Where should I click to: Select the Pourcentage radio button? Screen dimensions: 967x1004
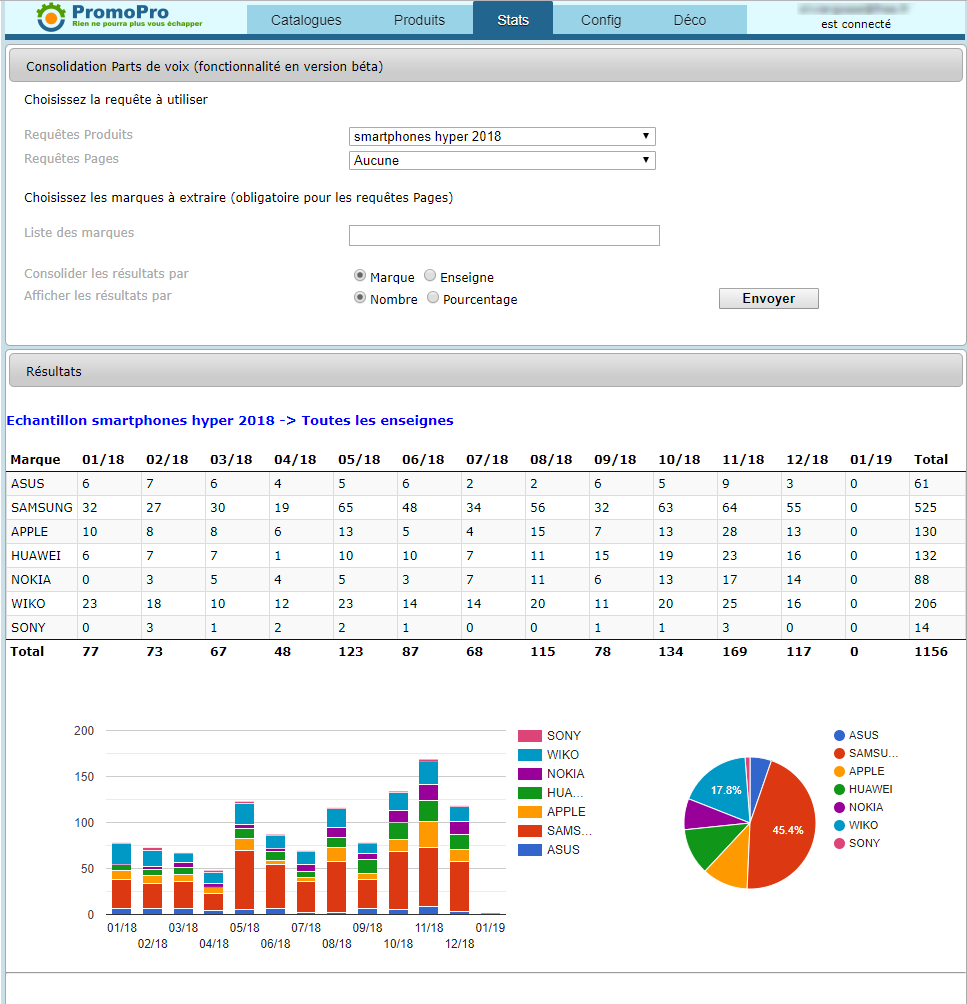pos(433,298)
